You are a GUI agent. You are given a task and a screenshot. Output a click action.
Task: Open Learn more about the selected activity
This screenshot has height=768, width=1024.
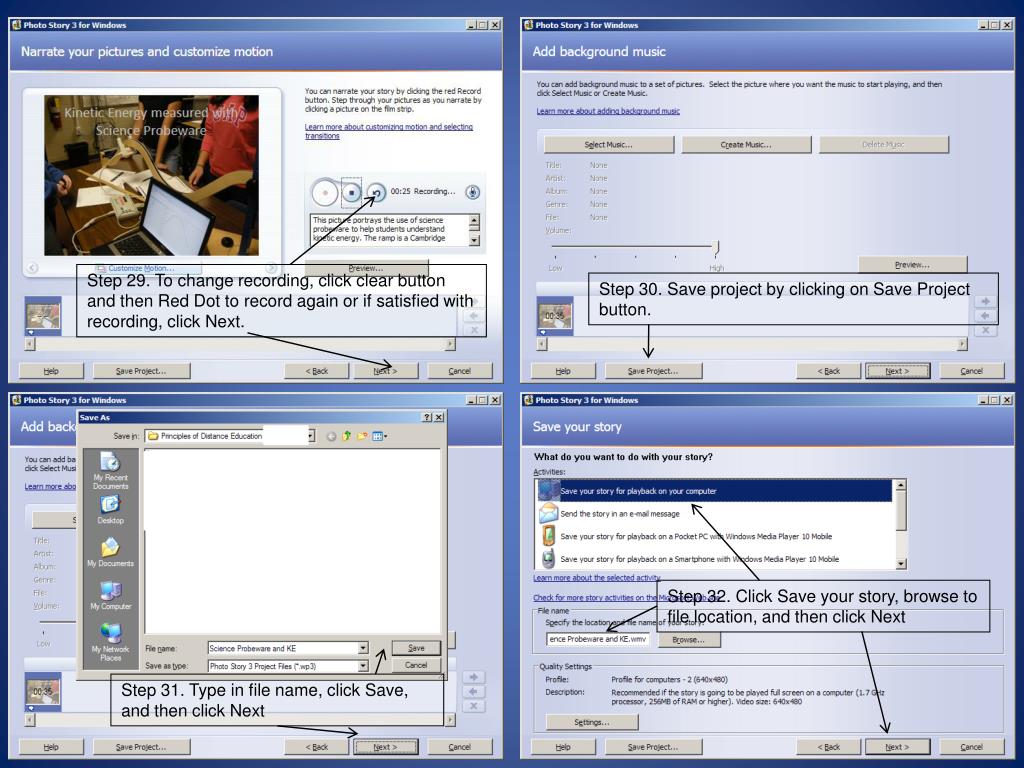[598, 578]
